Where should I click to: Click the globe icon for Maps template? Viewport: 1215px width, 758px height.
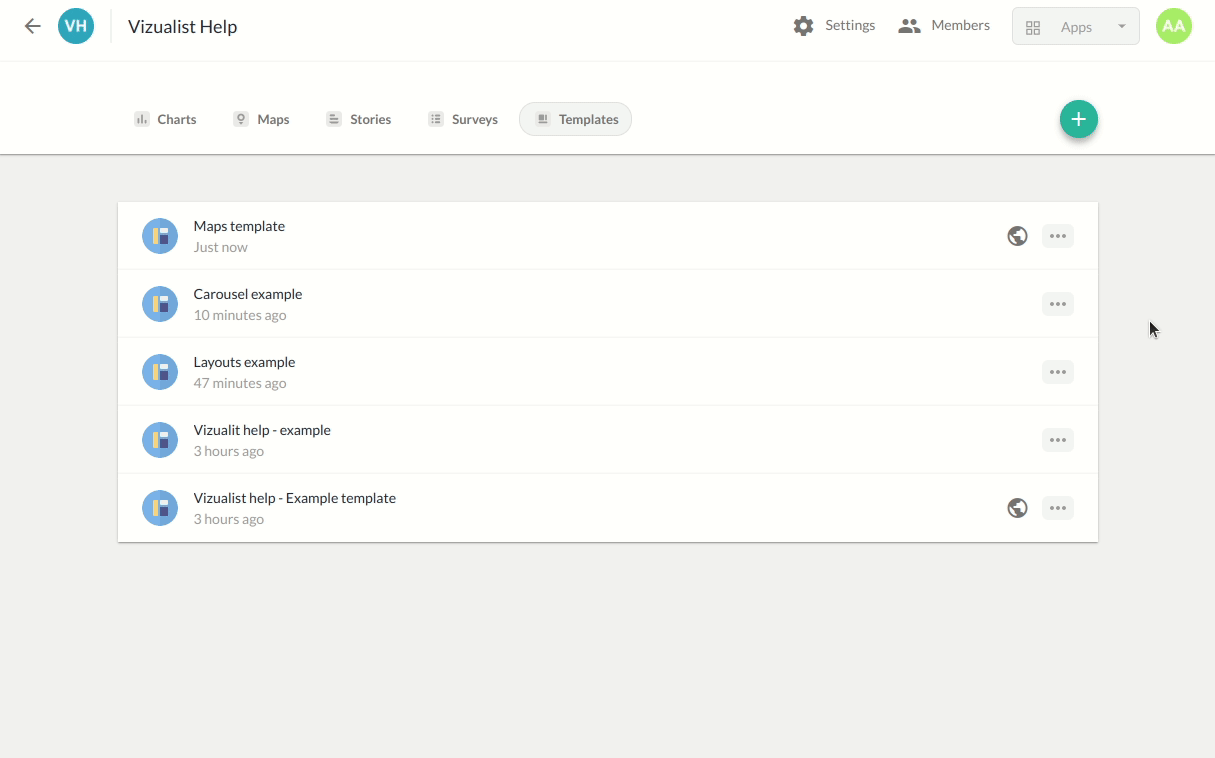coord(1017,237)
